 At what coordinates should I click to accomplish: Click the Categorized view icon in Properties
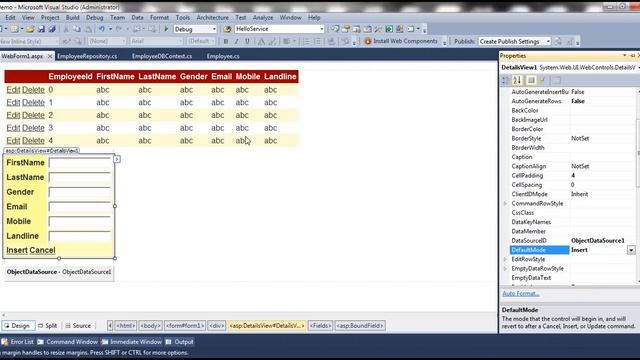click(506, 80)
